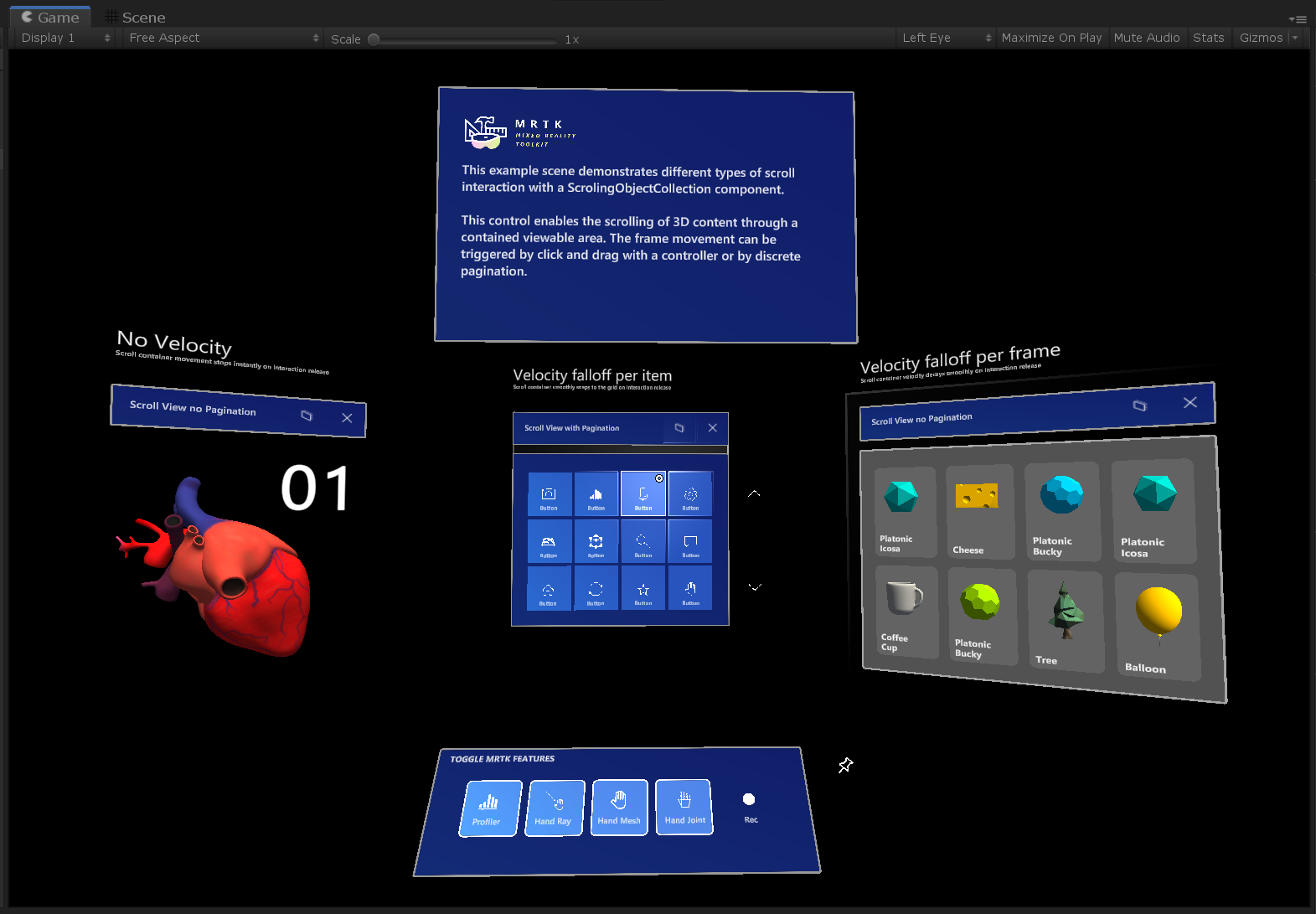Click the Scale slider handle
This screenshot has width=1316, height=914.
(374, 39)
